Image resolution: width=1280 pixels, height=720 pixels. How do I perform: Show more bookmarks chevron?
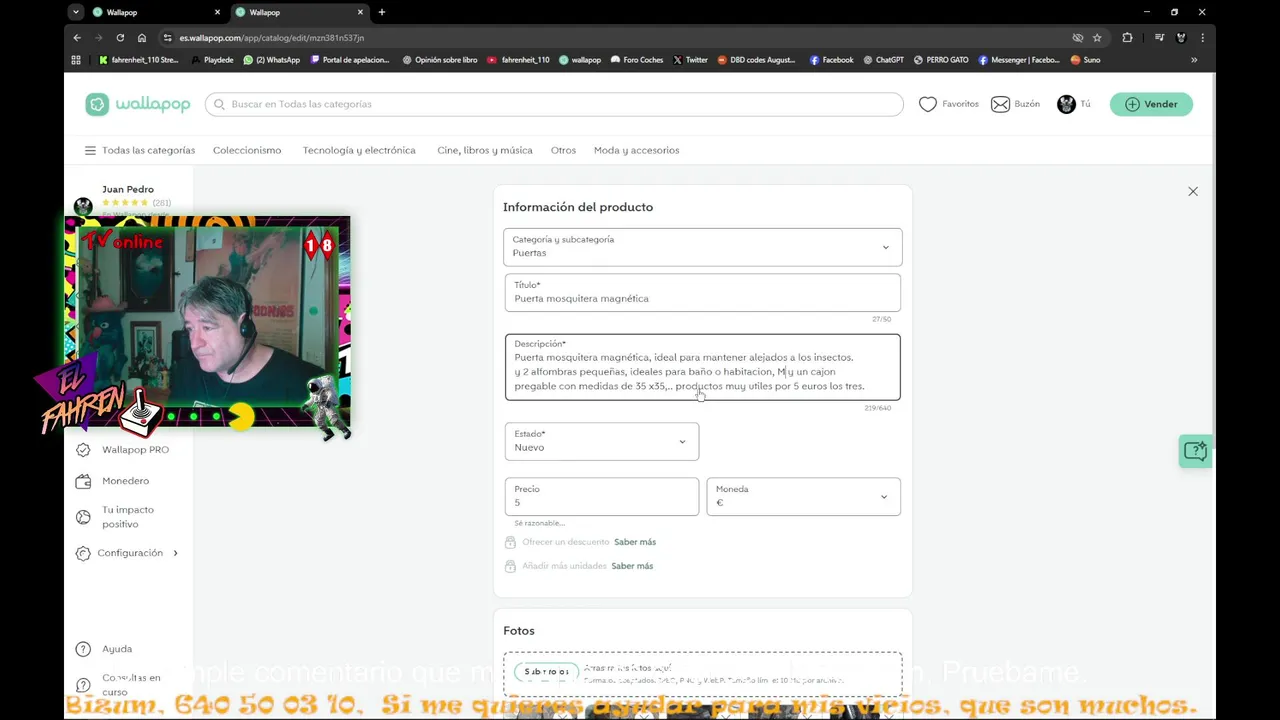pyautogui.click(x=1193, y=60)
